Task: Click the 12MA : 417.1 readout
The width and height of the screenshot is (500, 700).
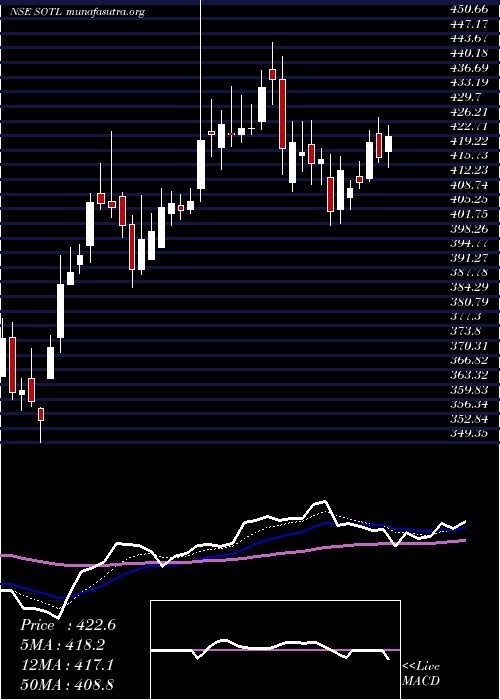Action: (67, 665)
